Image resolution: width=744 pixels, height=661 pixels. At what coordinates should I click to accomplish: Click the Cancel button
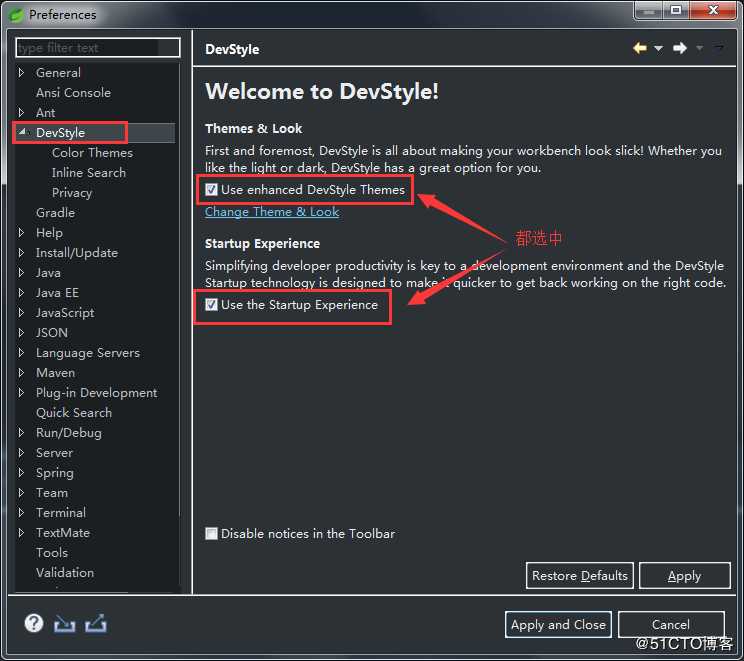(671, 624)
